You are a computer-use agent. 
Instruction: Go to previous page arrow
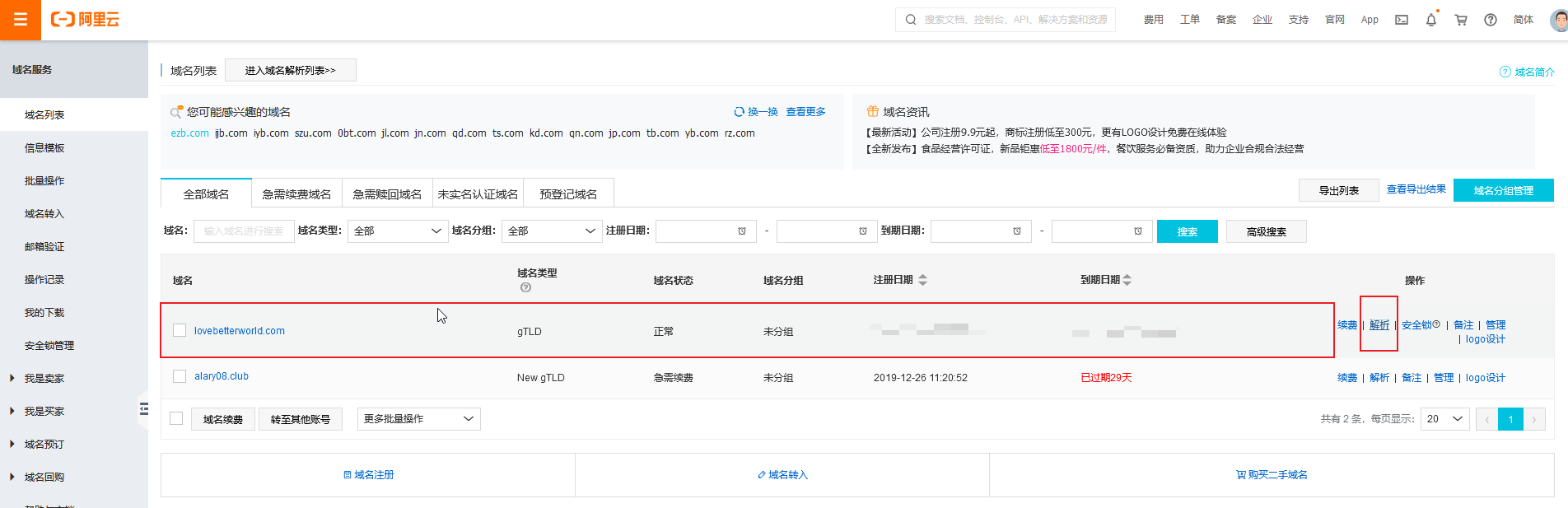[x=1486, y=419]
